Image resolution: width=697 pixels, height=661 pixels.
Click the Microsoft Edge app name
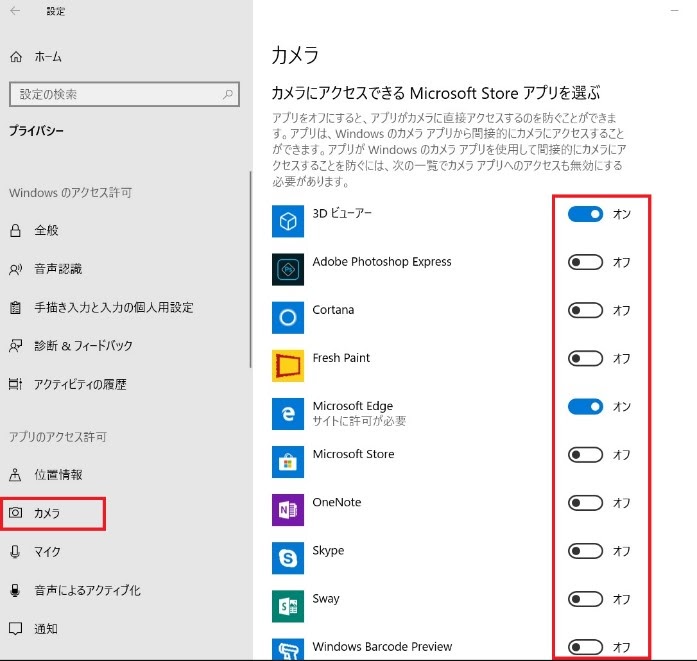(353, 406)
